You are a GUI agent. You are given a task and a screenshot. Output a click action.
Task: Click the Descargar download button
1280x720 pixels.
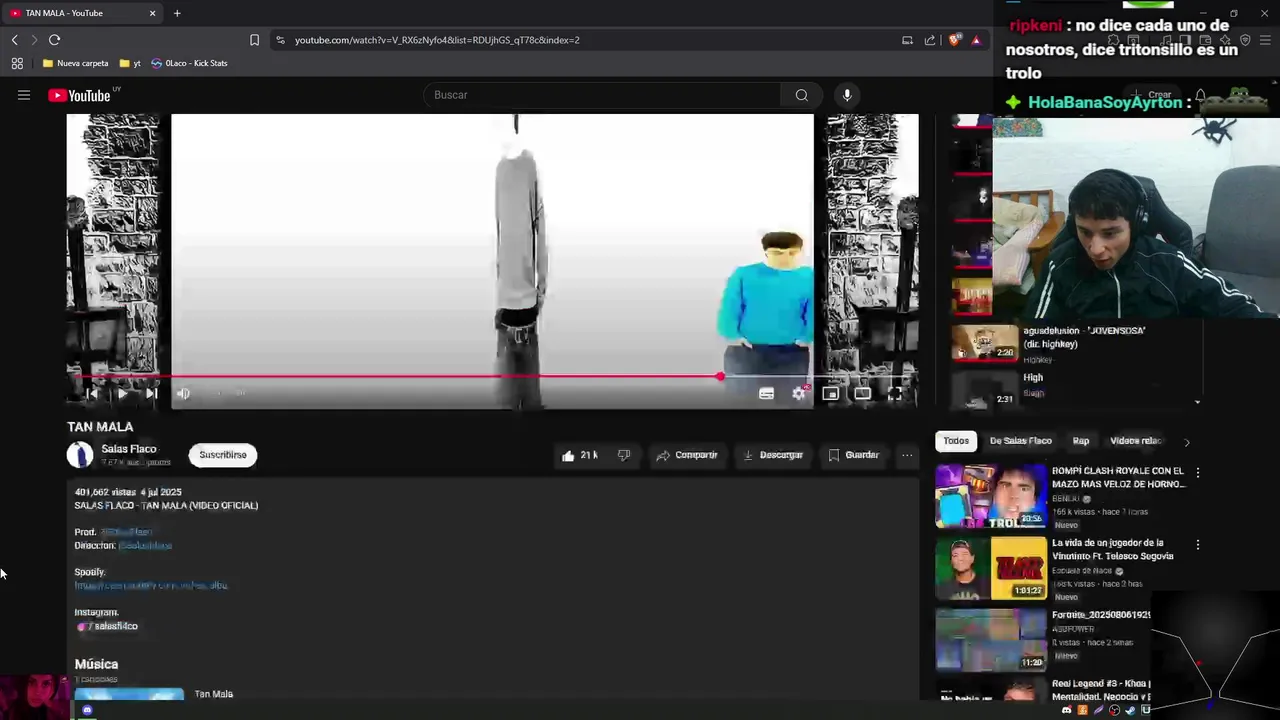[x=773, y=455]
